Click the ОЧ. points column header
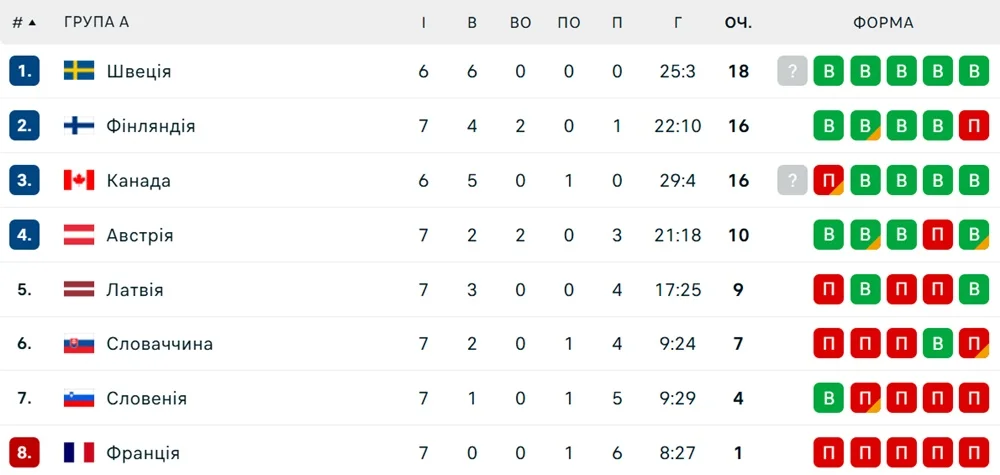The height and width of the screenshot is (475, 1000). tap(738, 22)
